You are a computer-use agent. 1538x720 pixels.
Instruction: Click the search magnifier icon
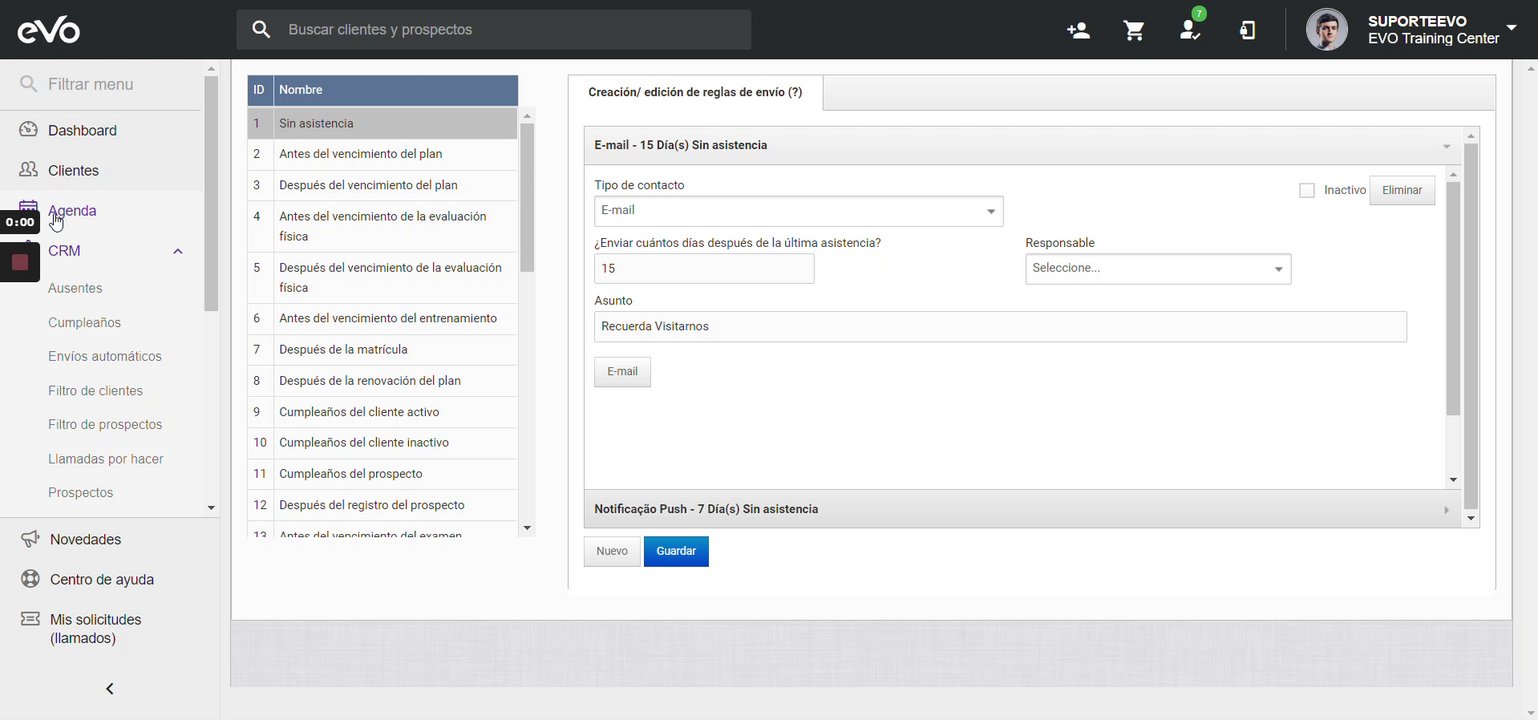coord(261,30)
